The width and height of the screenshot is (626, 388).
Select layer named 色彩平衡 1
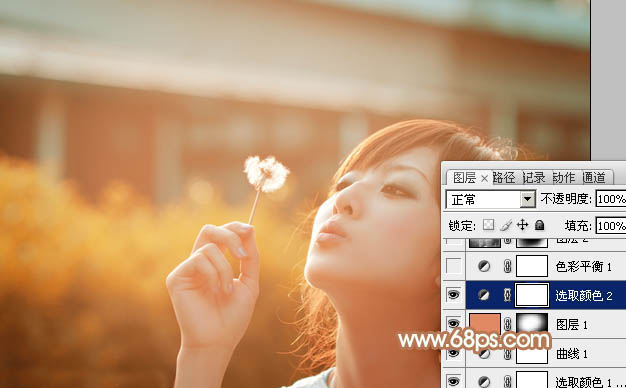[x=583, y=267]
